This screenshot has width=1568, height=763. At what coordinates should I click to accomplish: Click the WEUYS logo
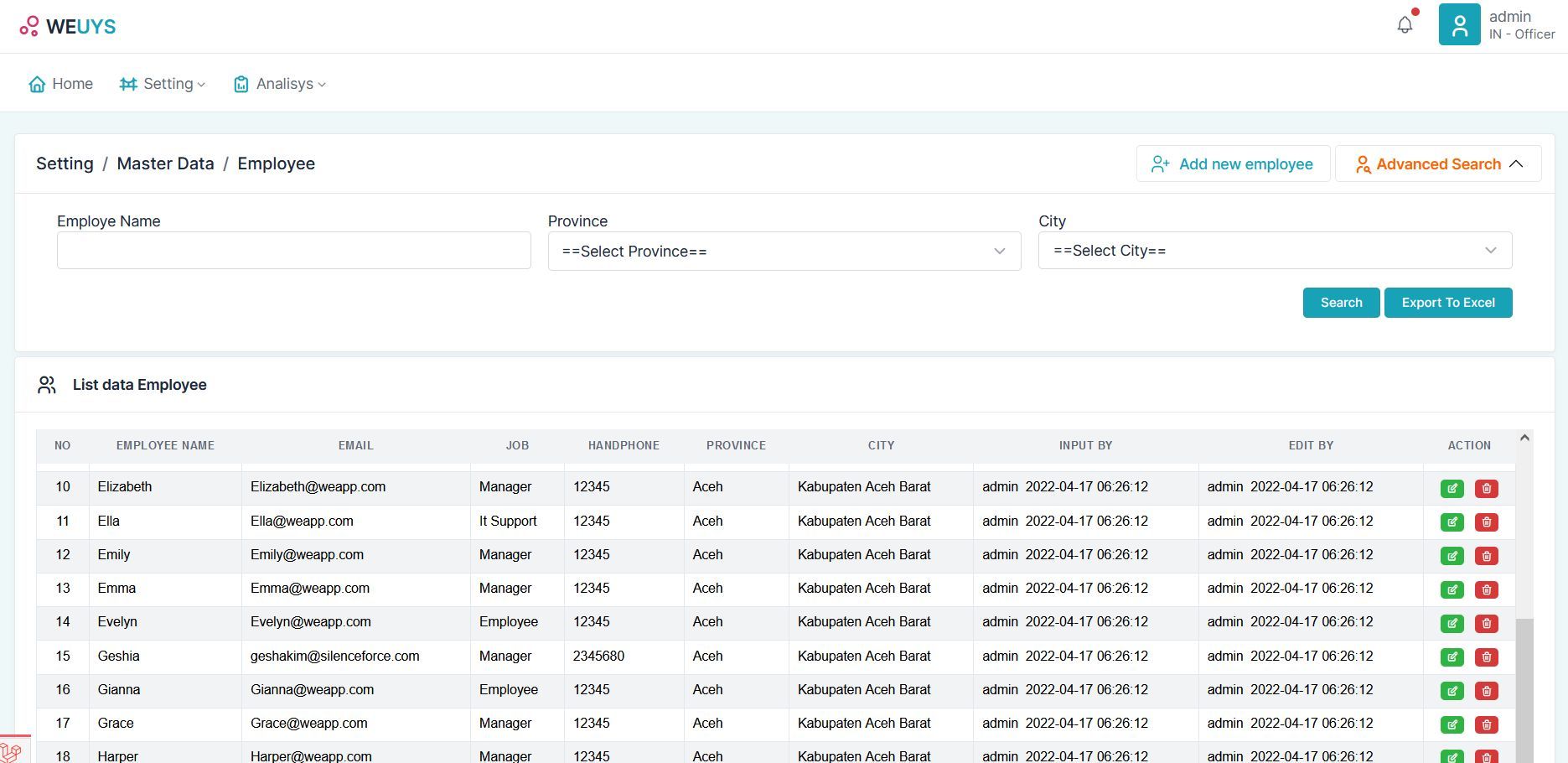[68, 26]
